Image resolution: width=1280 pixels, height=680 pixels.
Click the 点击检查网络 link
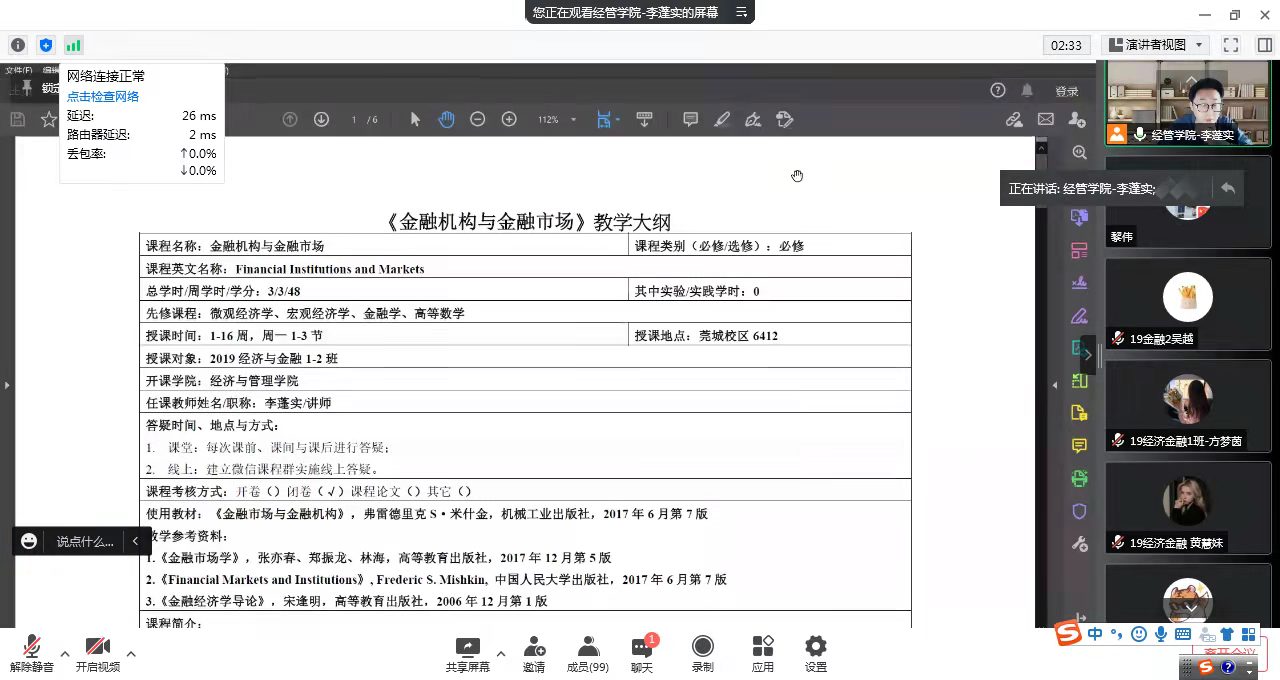pyautogui.click(x=103, y=96)
